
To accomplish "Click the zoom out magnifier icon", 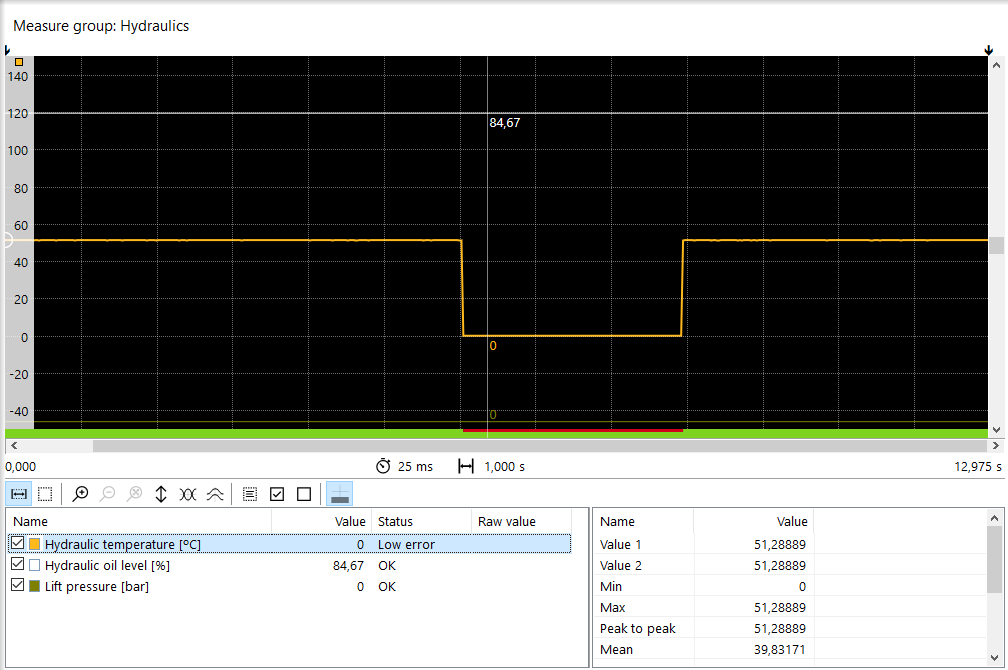I will point(108,494).
